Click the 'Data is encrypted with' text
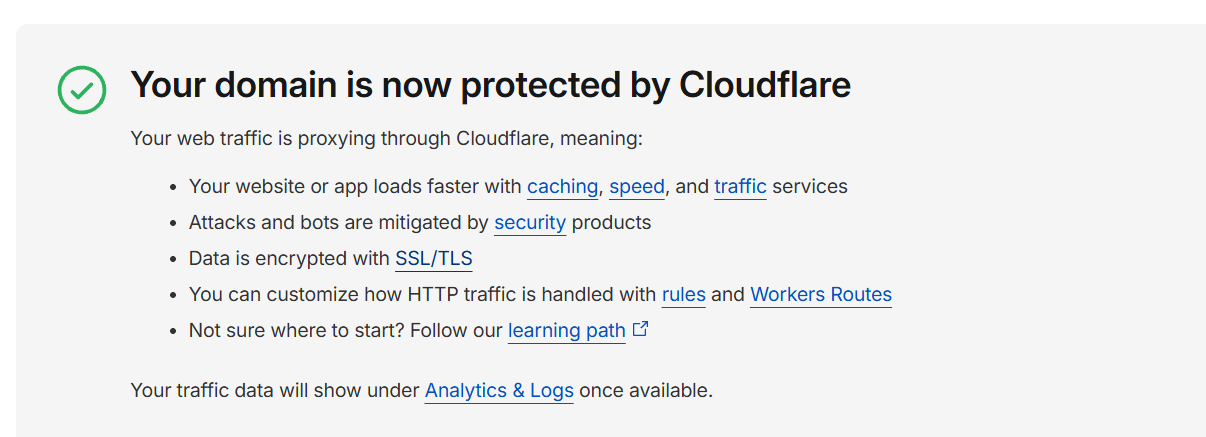The image size is (1206, 437). click(x=290, y=258)
